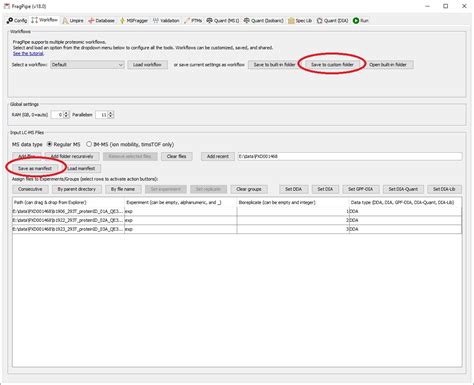Screen dimensions: 474x385
Task: Go to the Run tab
Action: tap(361, 21)
